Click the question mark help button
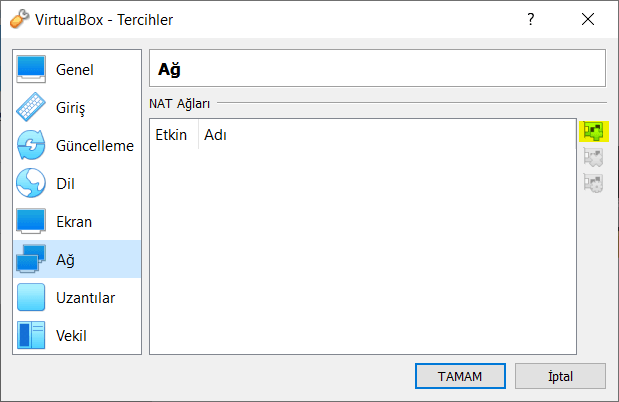The height and width of the screenshot is (402, 619). [530, 19]
